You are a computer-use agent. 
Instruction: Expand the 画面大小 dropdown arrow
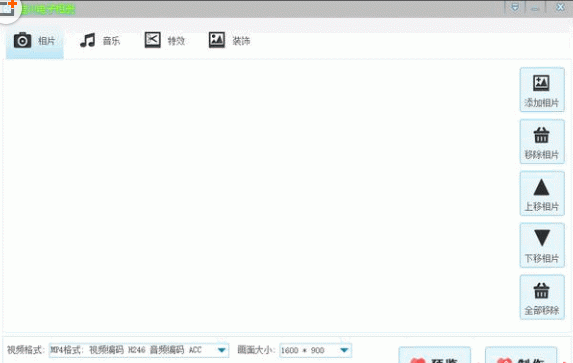pos(344,350)
